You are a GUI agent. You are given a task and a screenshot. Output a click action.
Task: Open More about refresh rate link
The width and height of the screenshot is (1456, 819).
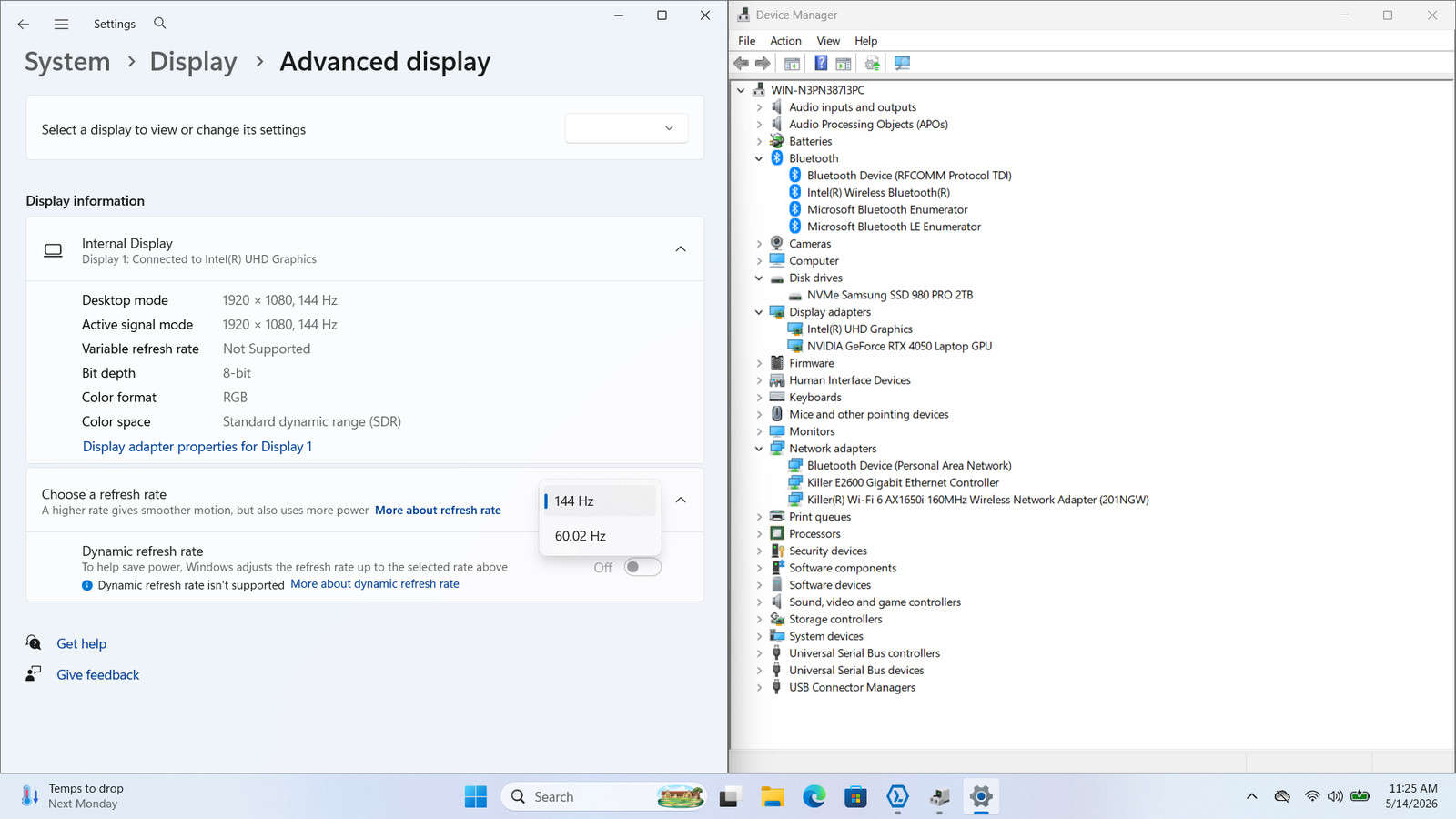point(438,511)
